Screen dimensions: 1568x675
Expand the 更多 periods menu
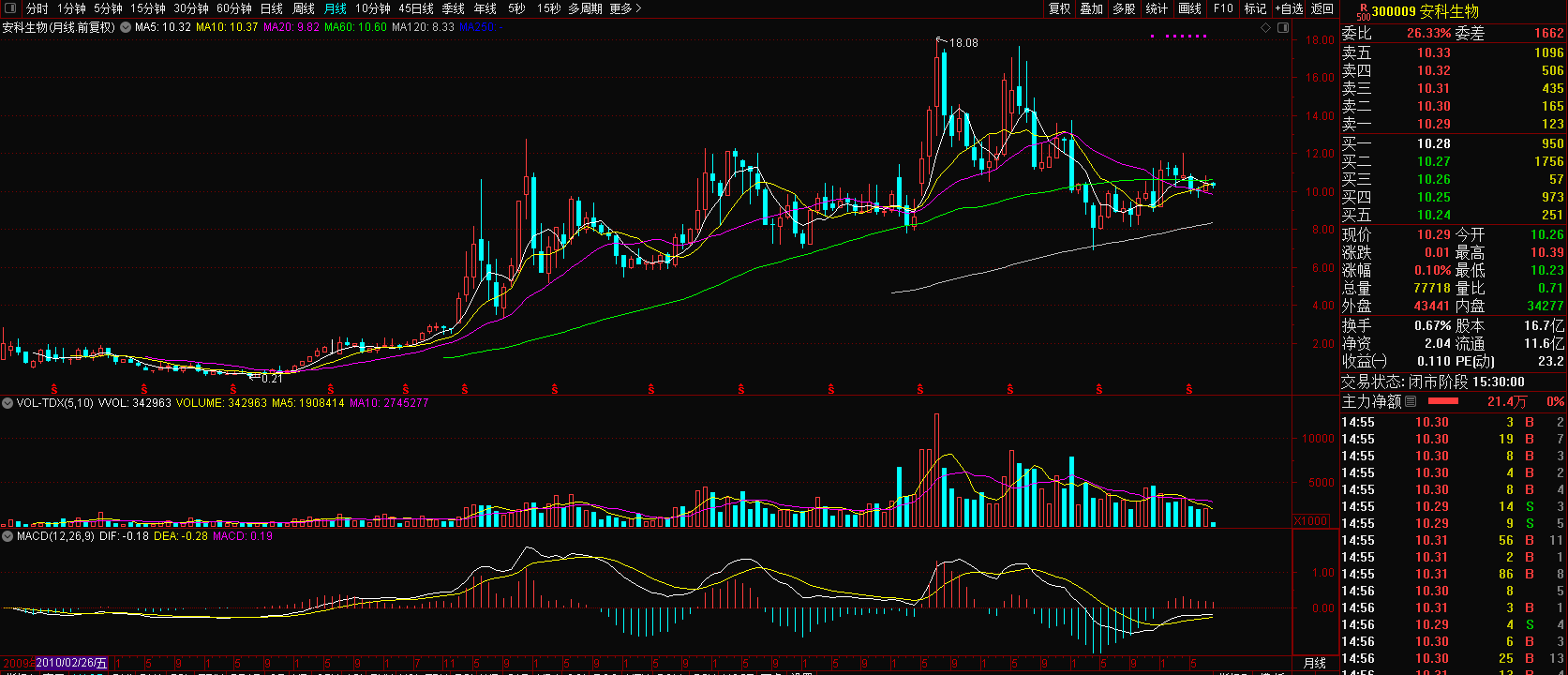[x=625, y=8]
